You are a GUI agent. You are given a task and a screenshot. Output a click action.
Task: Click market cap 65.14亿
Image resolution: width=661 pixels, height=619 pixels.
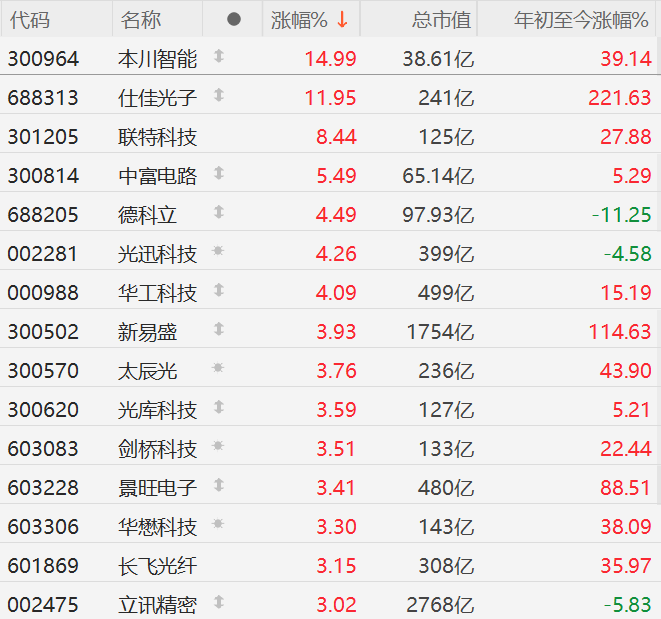point(438,176)
